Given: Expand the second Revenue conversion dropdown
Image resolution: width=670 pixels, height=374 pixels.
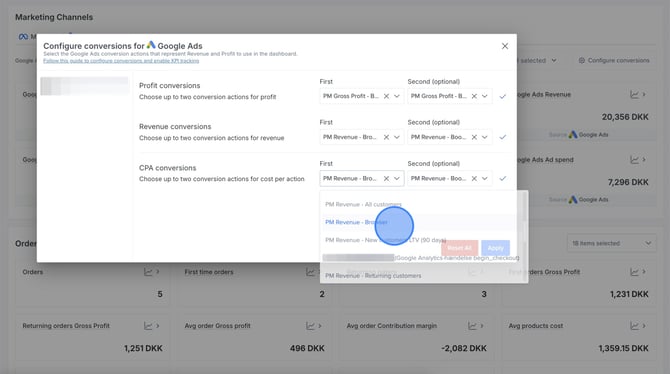Looking at the screenshot, I should [x=485, y=137].
